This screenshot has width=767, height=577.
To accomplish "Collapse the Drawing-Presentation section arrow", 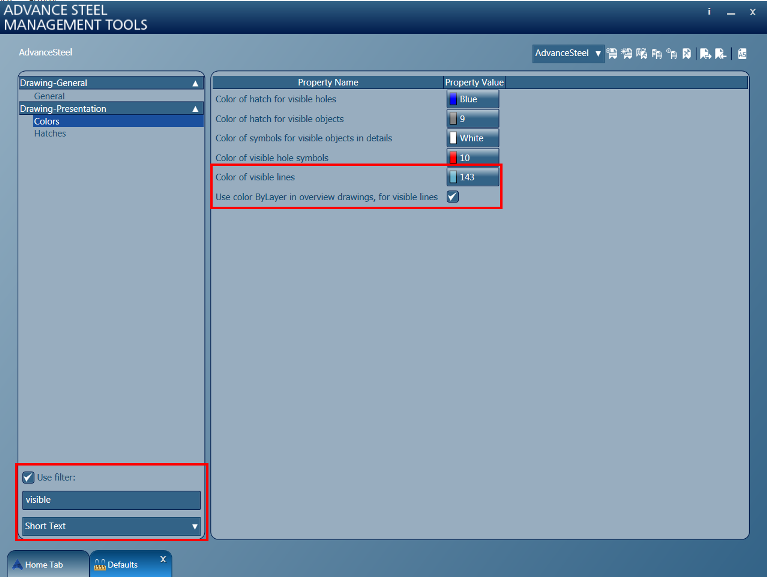I will click(195, 109).
